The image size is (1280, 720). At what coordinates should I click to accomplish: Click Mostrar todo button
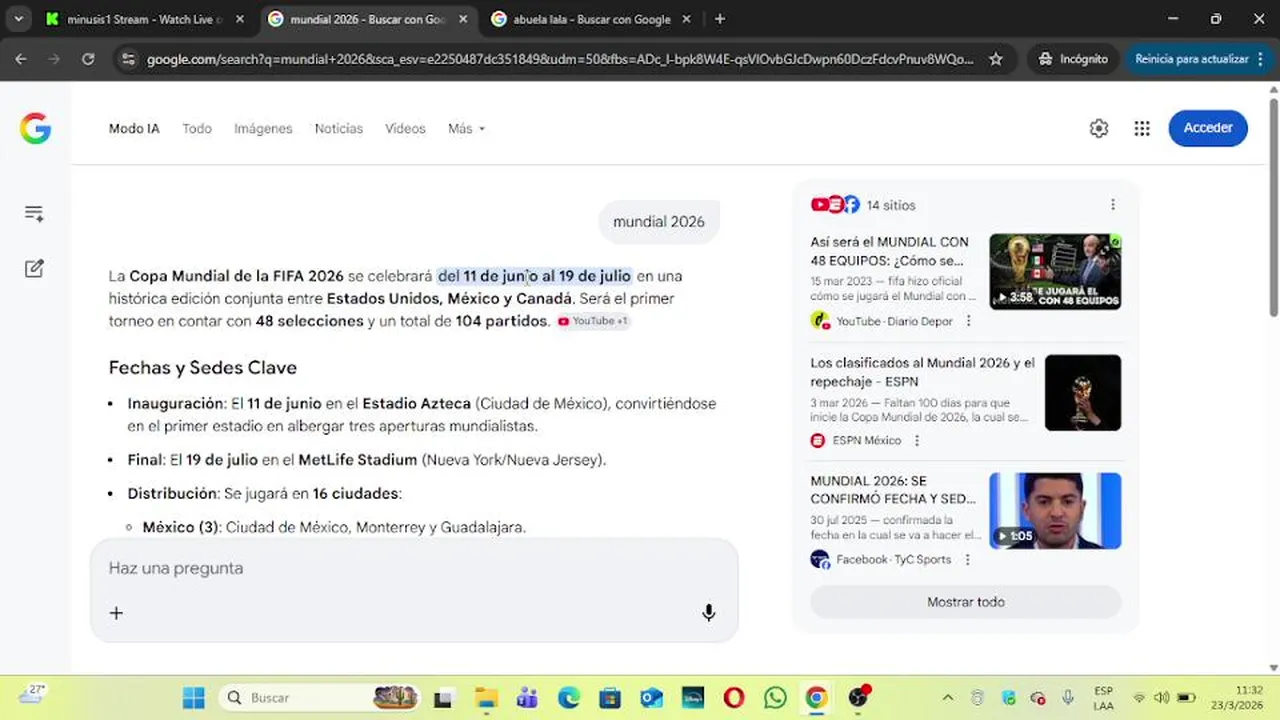(x=965, y=602)
